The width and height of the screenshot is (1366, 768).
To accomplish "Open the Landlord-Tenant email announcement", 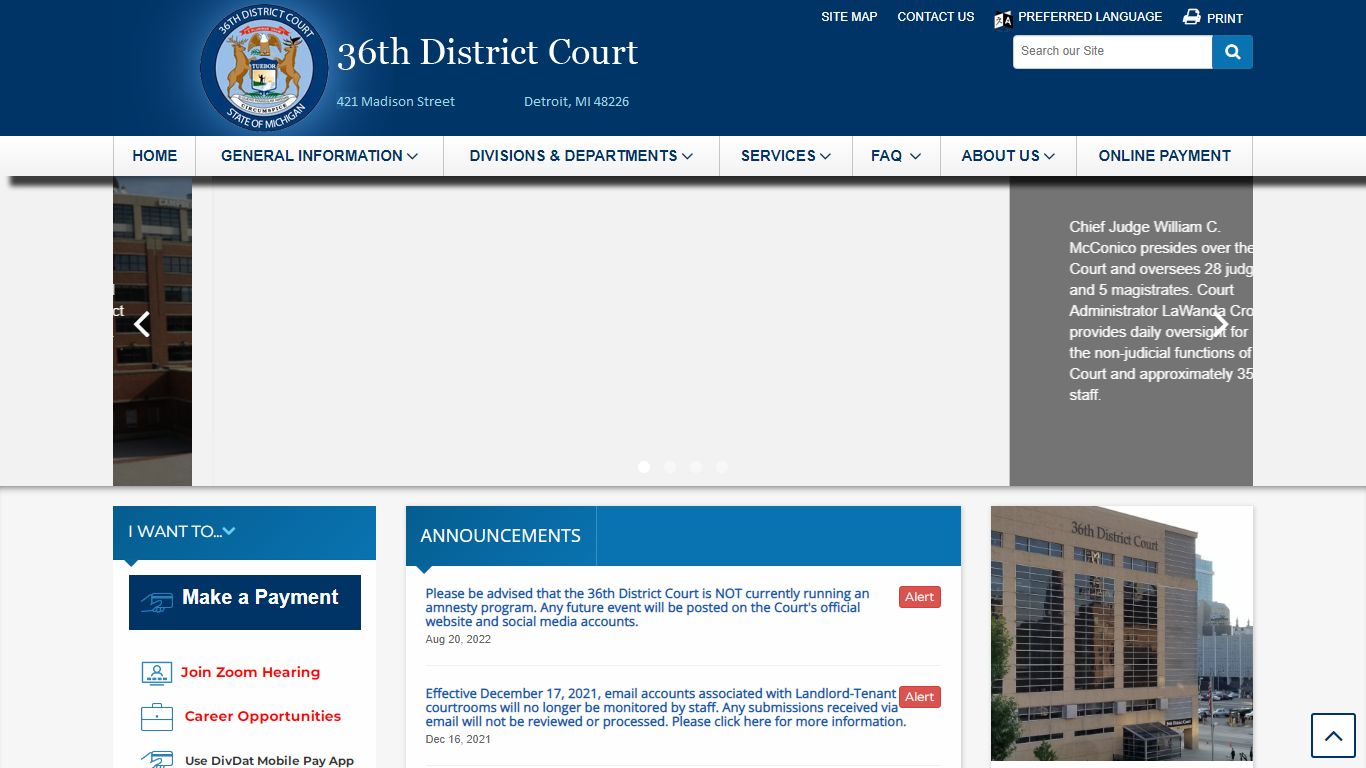I will pos(666,708).
